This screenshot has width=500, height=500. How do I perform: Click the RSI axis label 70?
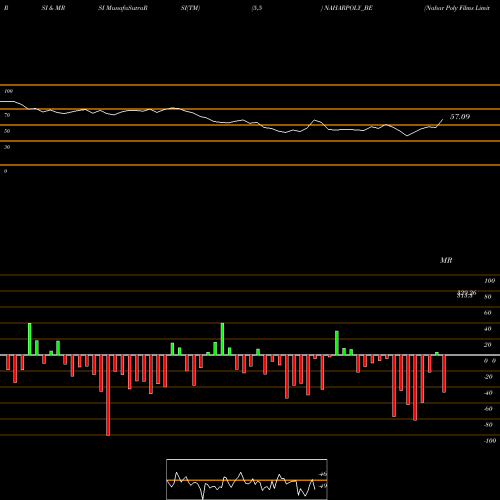(x=7, y=115)
